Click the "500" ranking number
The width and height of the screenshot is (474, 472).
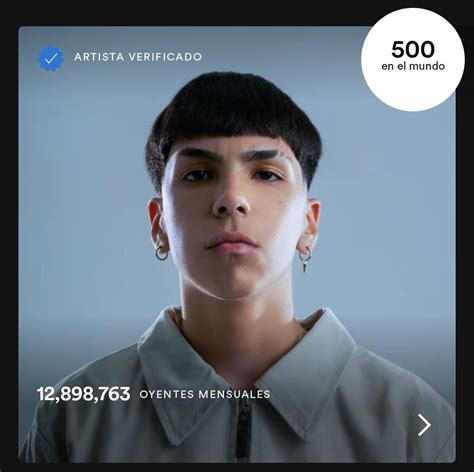(x=413, y=50)
